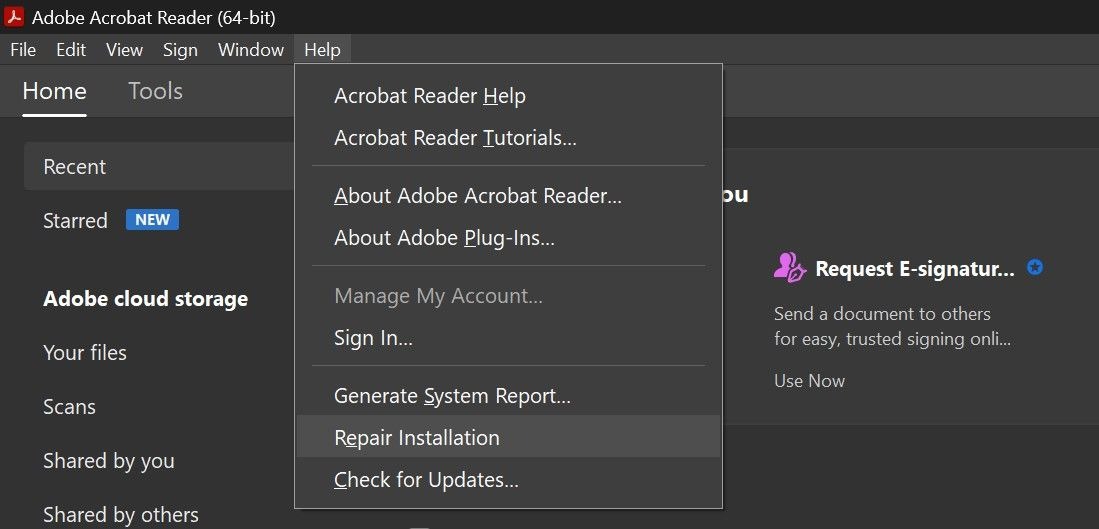Open the Edit menu
Viewport: 1099px width, 529px height.
71,50
